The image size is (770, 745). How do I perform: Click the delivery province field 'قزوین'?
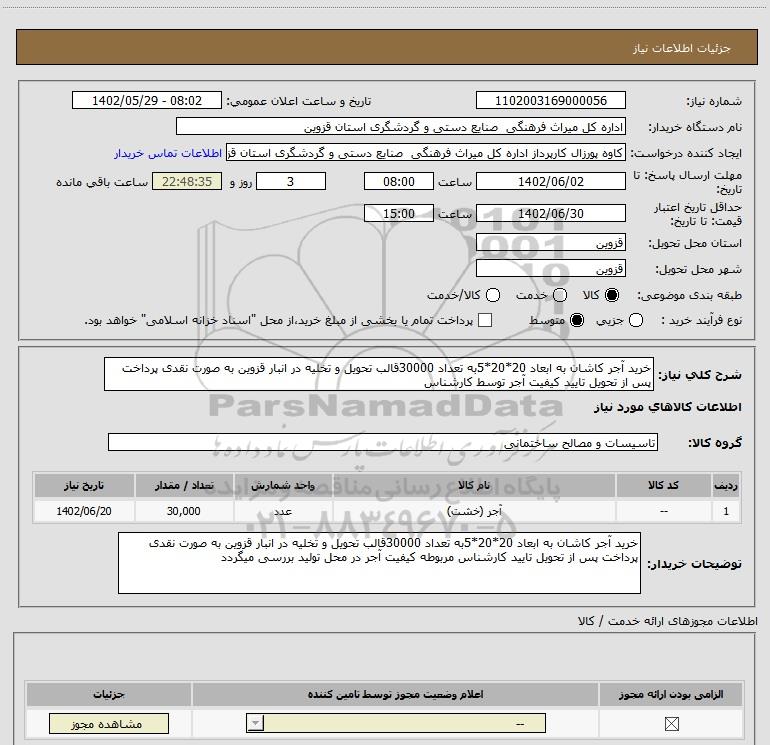tap(550, 243)
